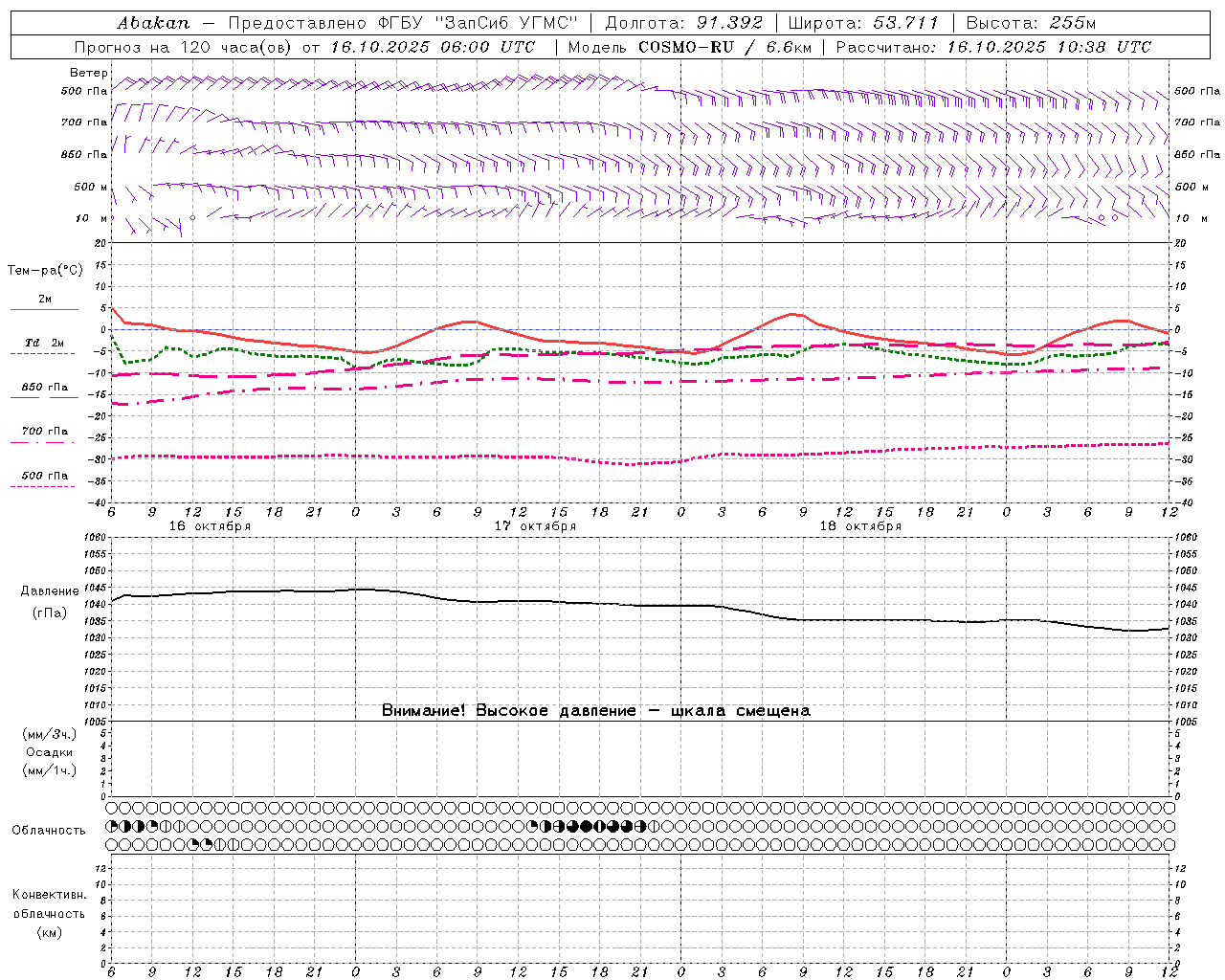Select the Прогноз на 120 часа(ов) text
1225x980 pixels.
185,47
